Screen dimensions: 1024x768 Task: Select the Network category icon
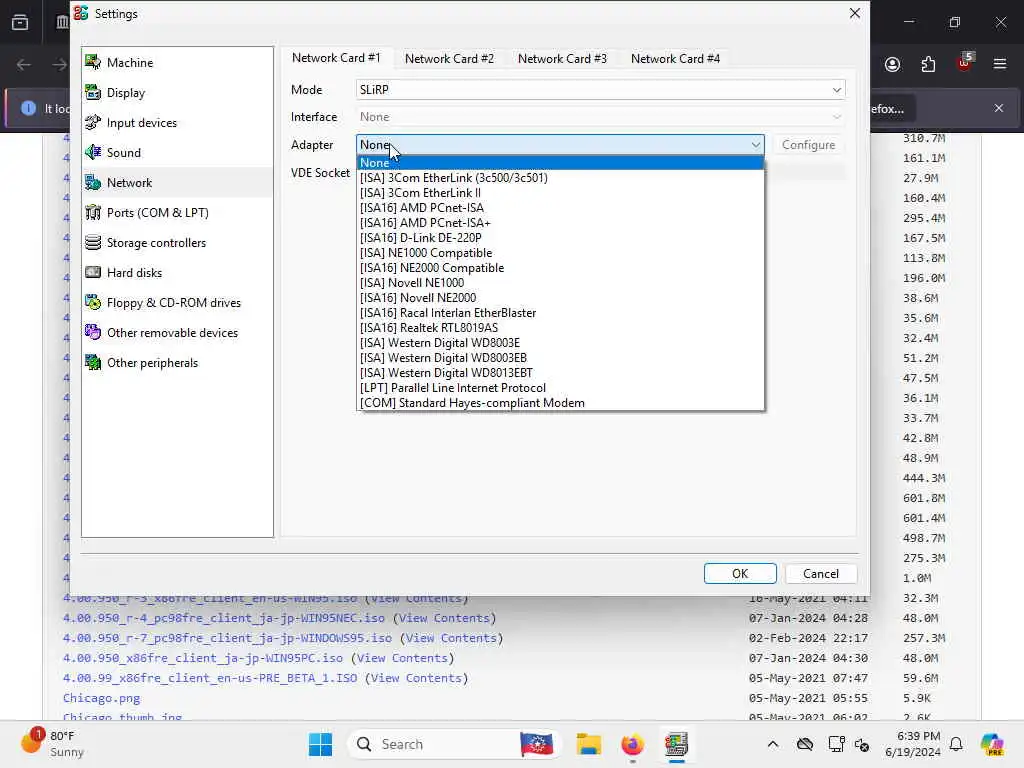[93, 183]
